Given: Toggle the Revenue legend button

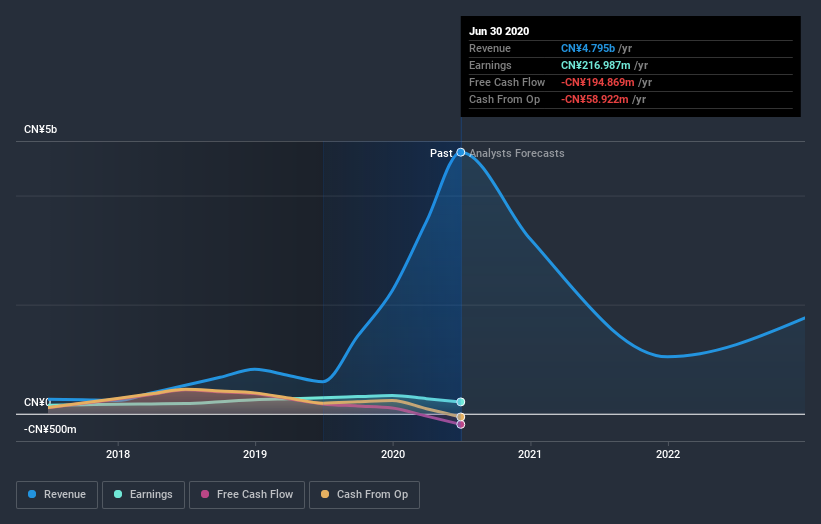Looking at the screenshot, I should click(x=57, y=495).
